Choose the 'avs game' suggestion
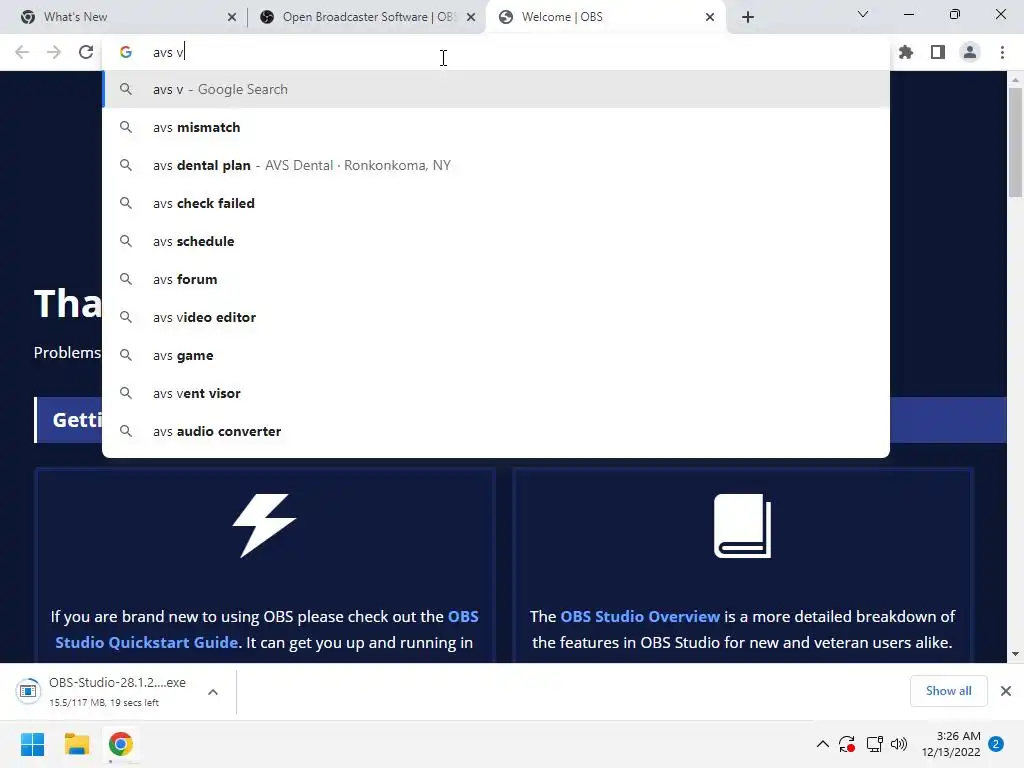The height and width of the screenshot is (768, 1024). pos(496,355)
